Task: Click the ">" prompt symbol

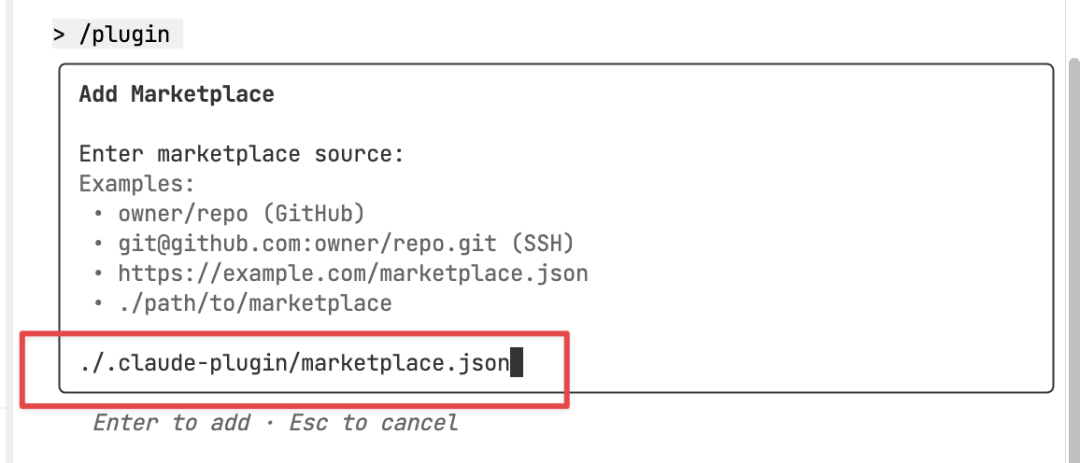Action: point(59,35)
